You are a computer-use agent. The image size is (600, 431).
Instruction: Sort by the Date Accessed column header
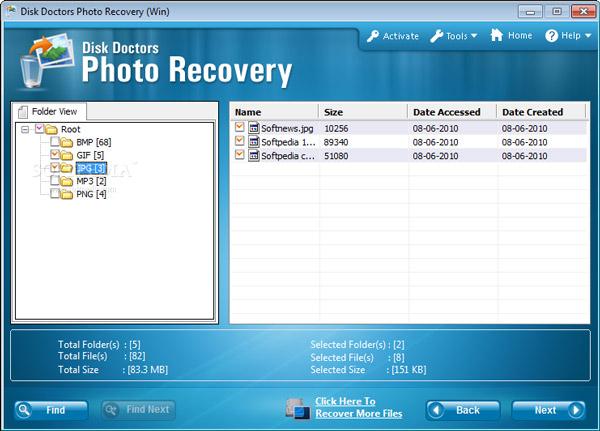452,112
